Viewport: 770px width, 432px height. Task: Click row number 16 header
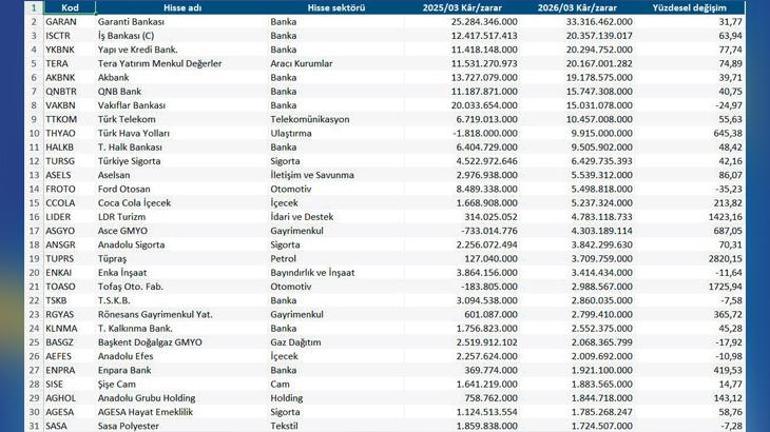click(x=34, y=217)
